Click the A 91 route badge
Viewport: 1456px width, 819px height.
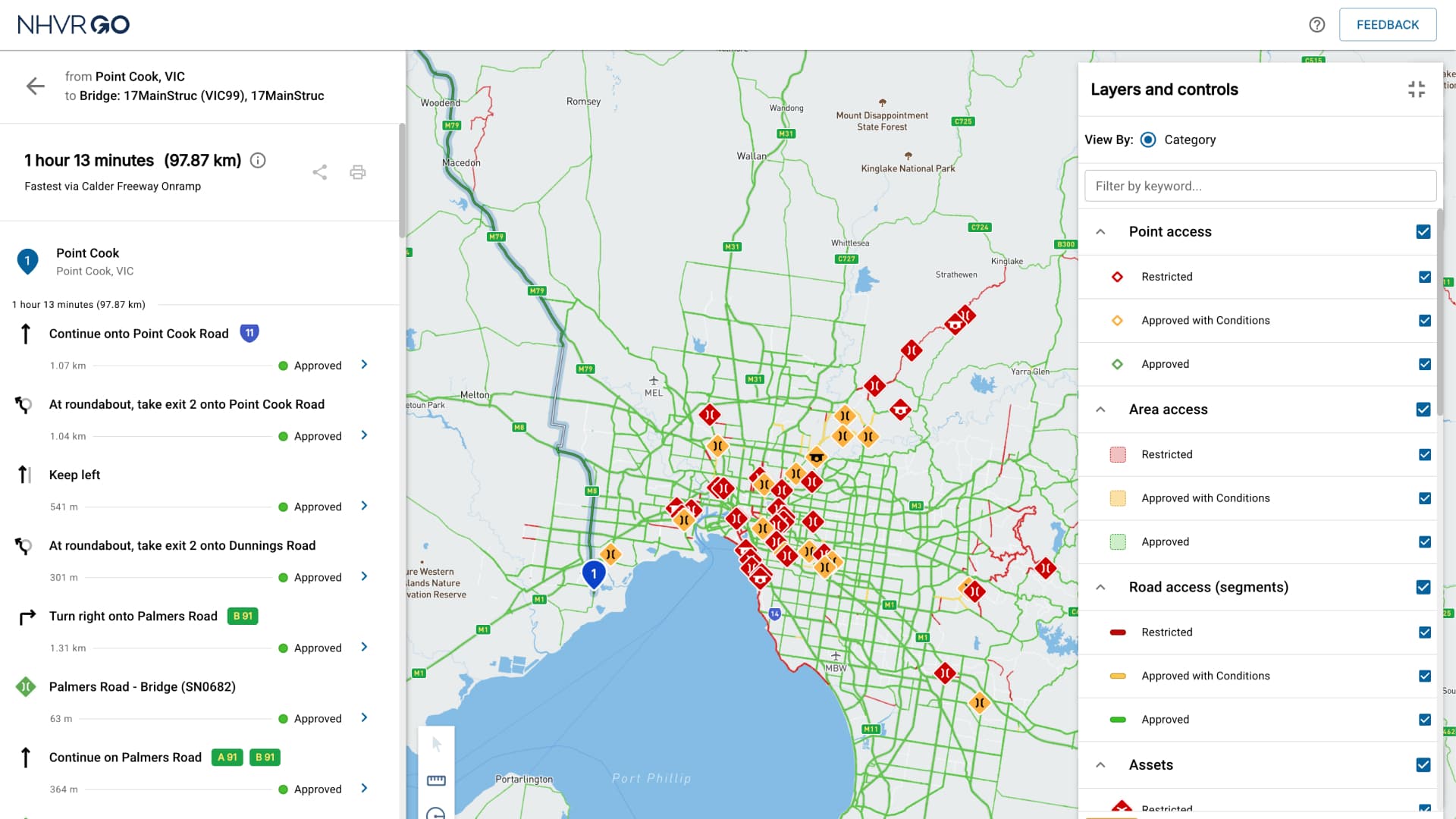click(x=227, y=758)
